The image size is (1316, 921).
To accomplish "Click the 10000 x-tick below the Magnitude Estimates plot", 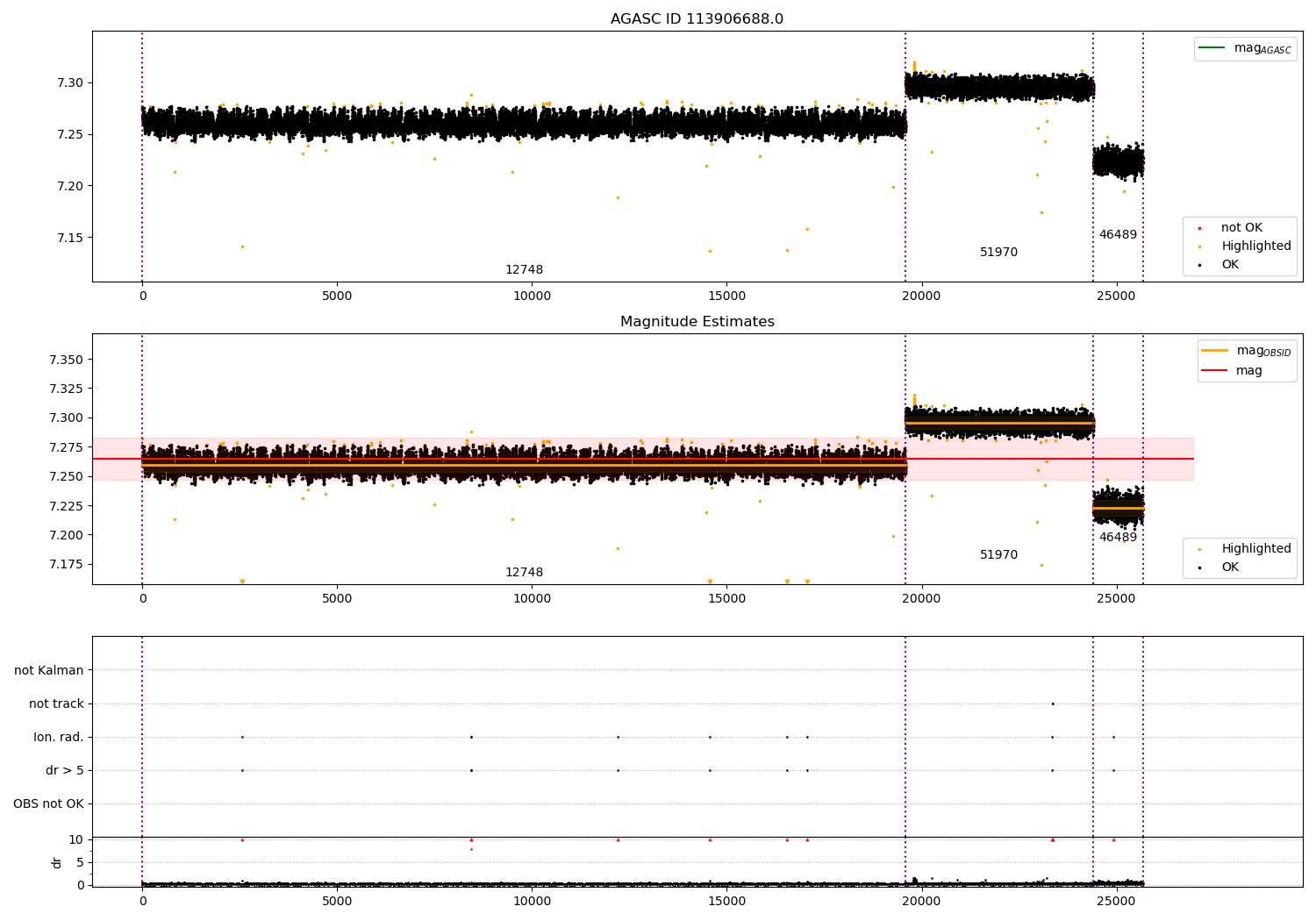I will coord(532,599).
